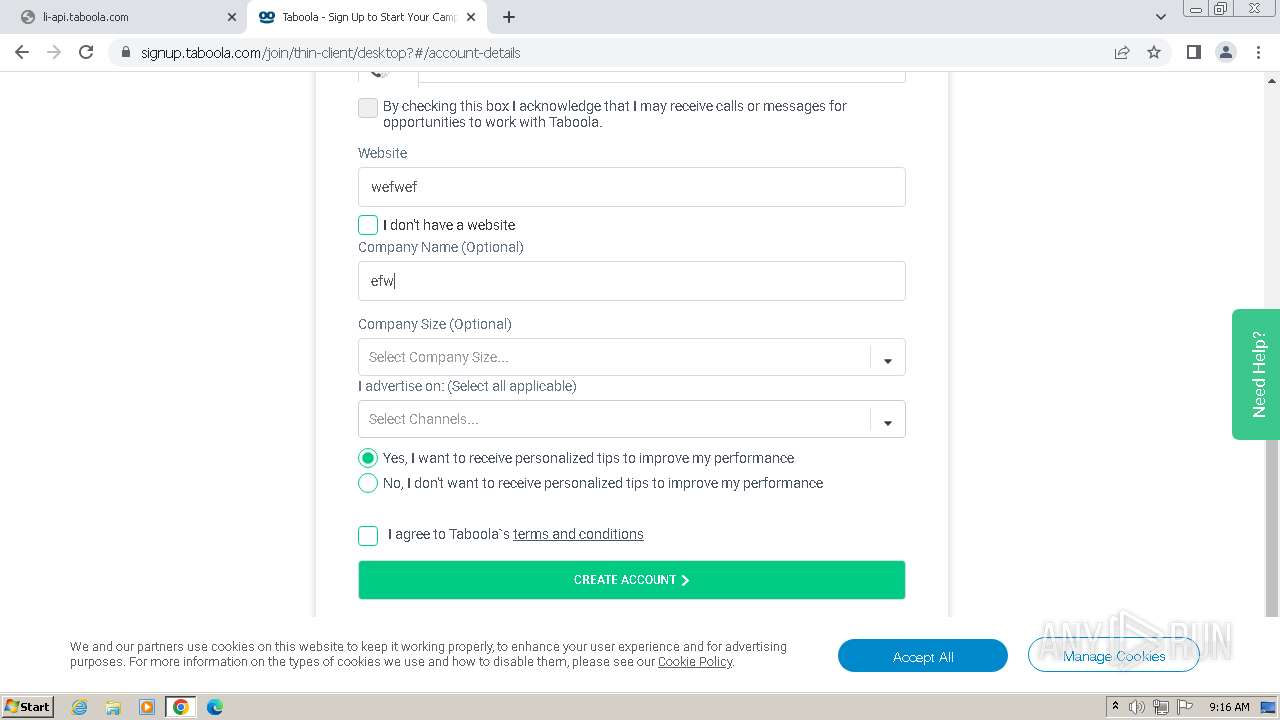Share this page via address bar icon

pos(1122,52)
